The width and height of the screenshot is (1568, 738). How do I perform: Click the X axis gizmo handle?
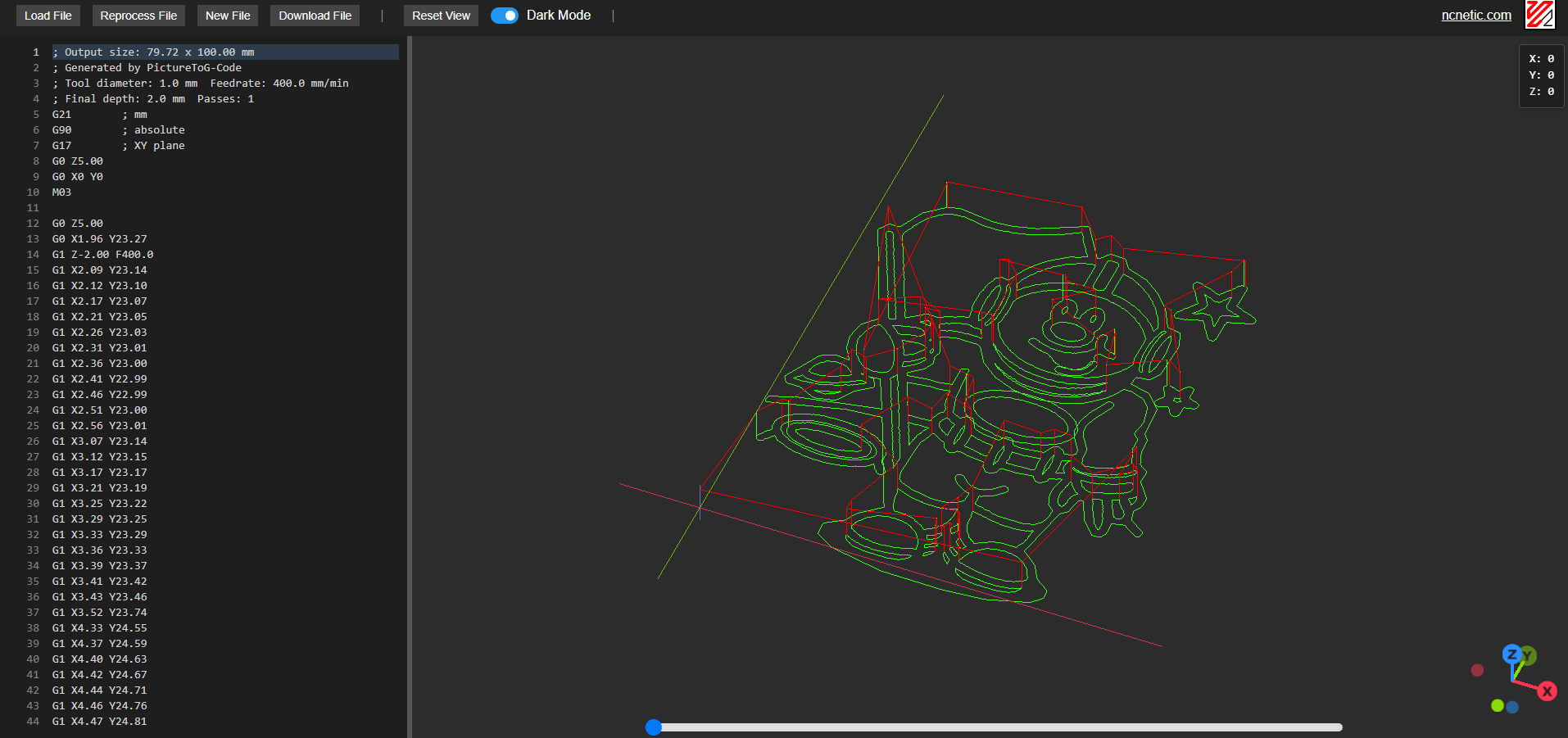point(1547,691)
